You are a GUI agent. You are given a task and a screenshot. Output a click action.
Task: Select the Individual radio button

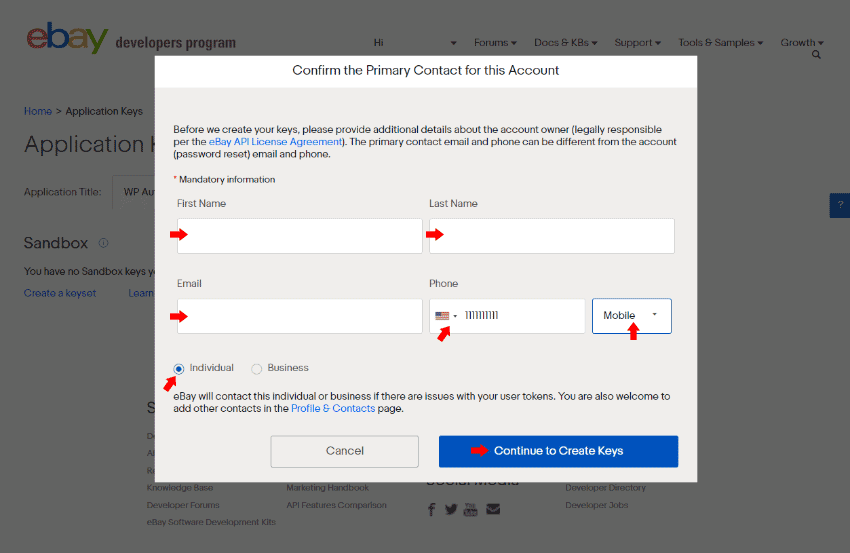[x=179, y=369]
